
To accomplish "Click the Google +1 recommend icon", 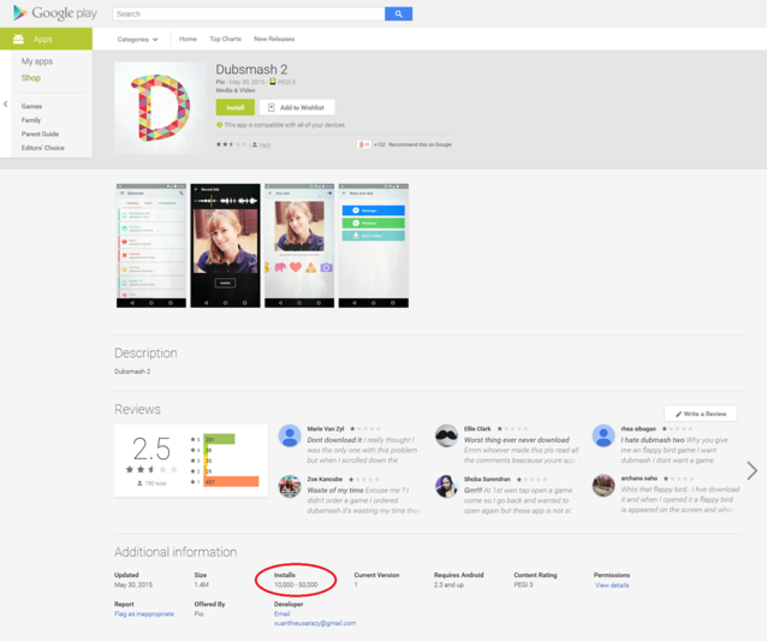I will click(x=364, y=144).
